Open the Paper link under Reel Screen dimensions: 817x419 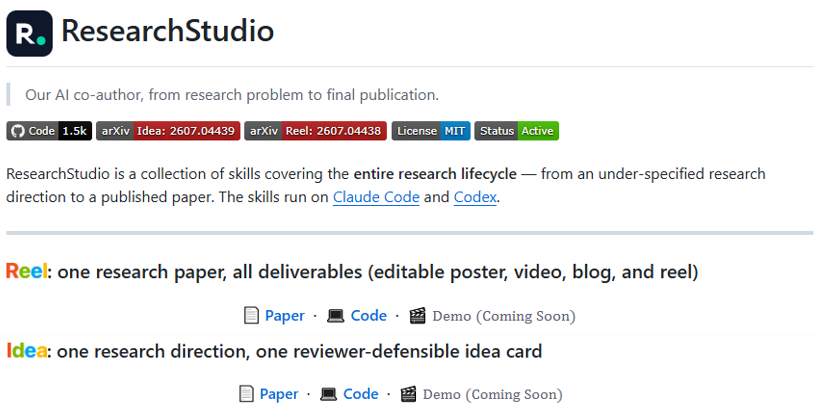click(x=284, y=316)
